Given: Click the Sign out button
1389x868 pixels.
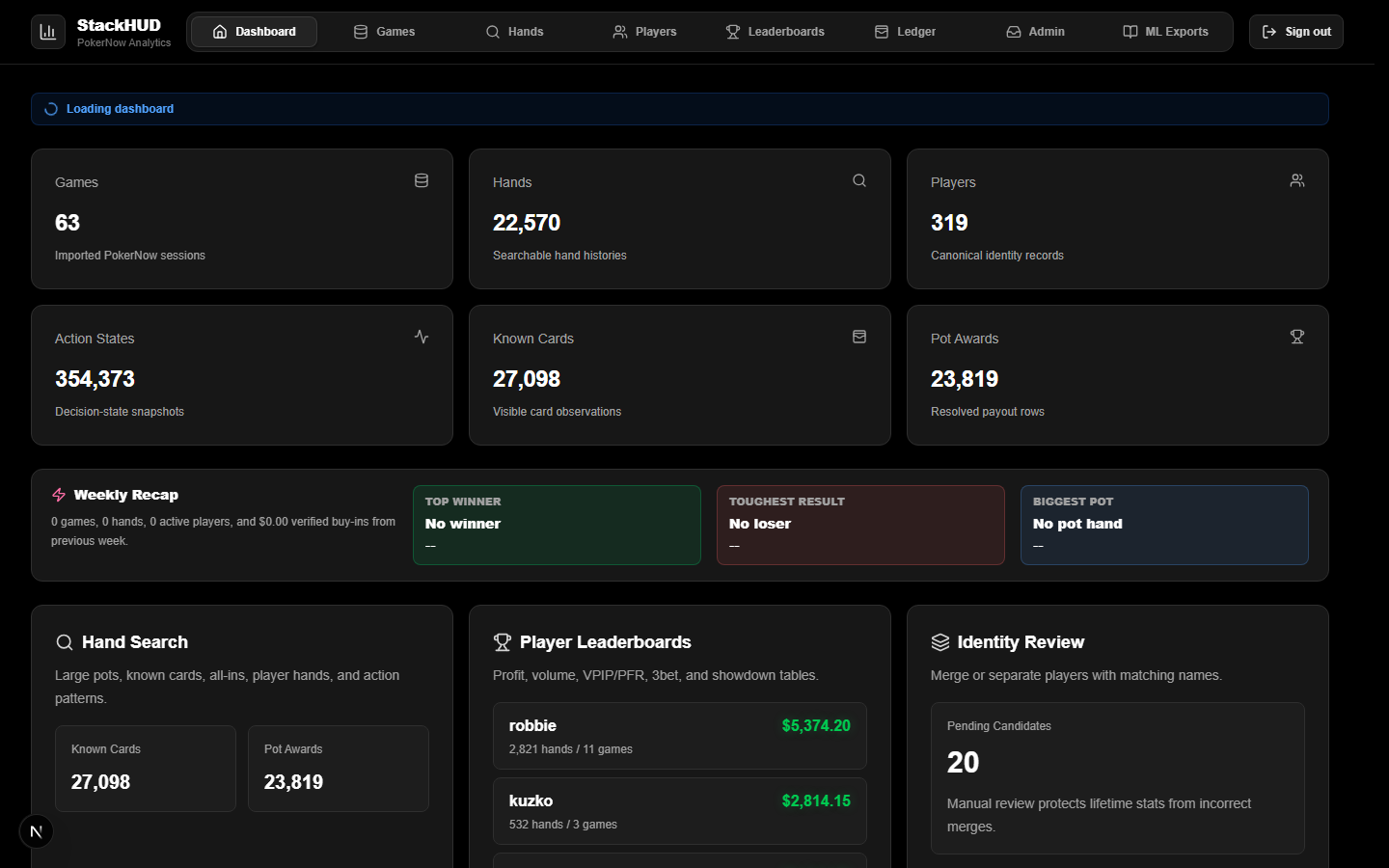Looking at the screenshot, I should (x=1296, y=32).
